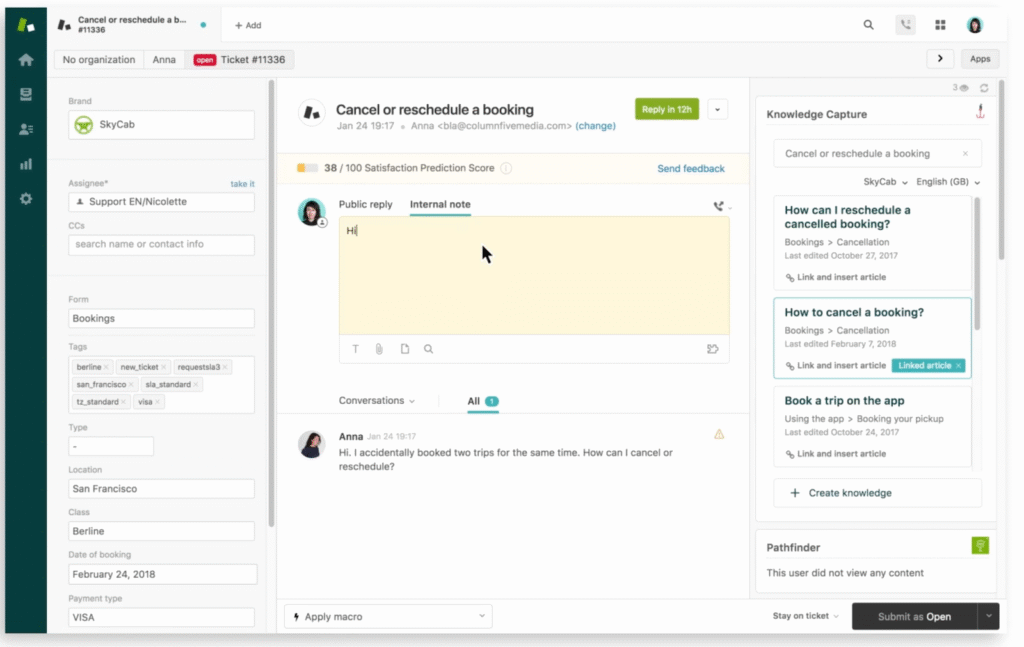Image resolution: width=1024 pixels, height=647 pixels.
Task: Switch to the Public reply tab
Action: pyautogui.click(x=365, y=204)
